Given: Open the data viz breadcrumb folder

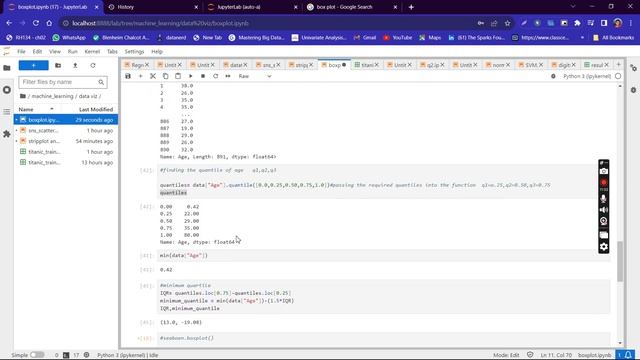Looking at the screenshot, I should coord(88,96).
